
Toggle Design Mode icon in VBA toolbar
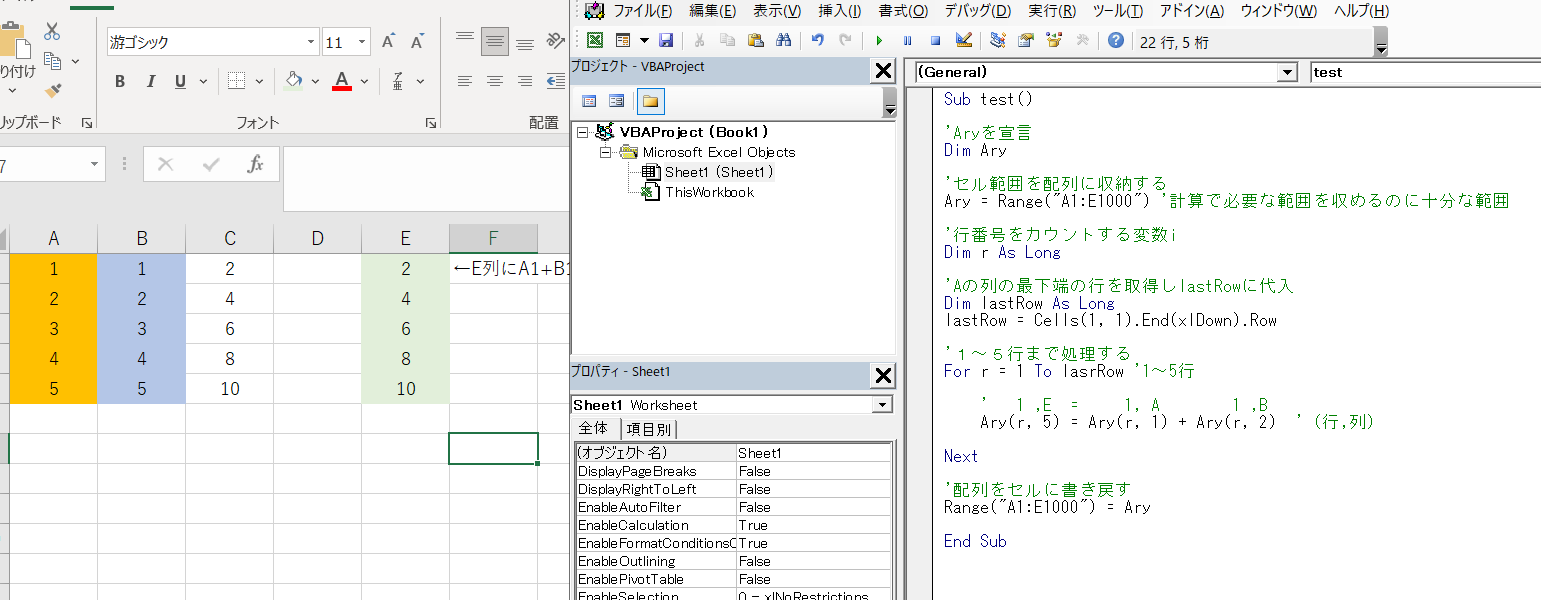pyautogui.click(x=963, y=41)
